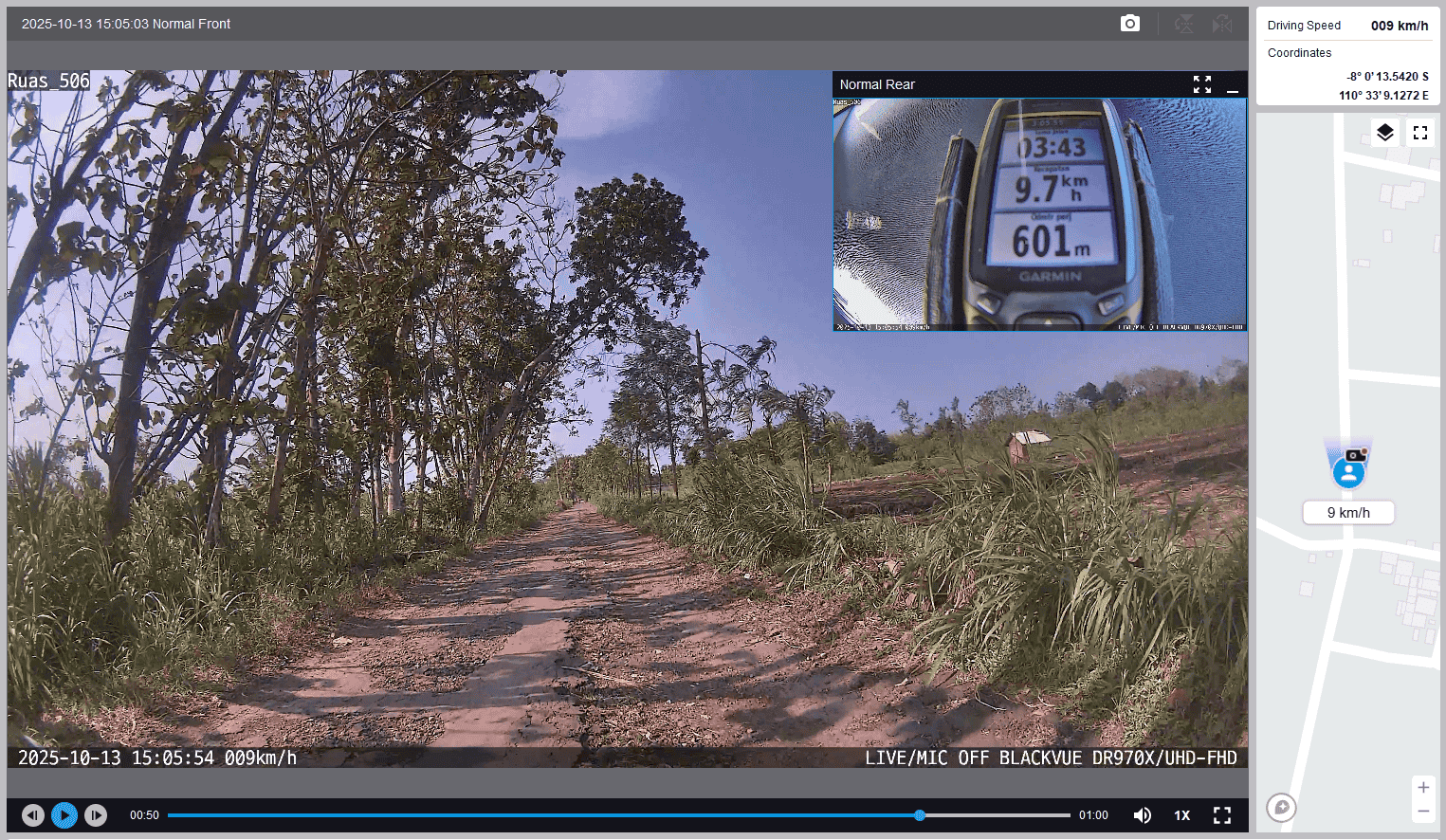The width and height of the screenshot is (1446, 840).
Task: Click the playback progress slider handle
Action: point(919,815)
